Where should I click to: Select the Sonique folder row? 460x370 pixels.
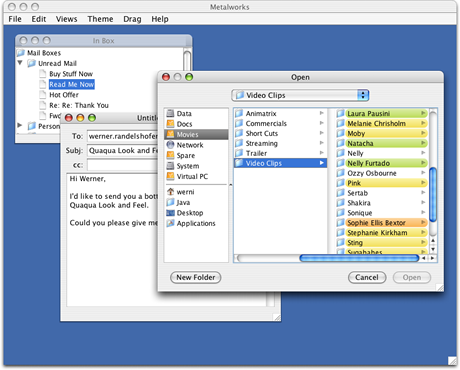pos(381,213)
